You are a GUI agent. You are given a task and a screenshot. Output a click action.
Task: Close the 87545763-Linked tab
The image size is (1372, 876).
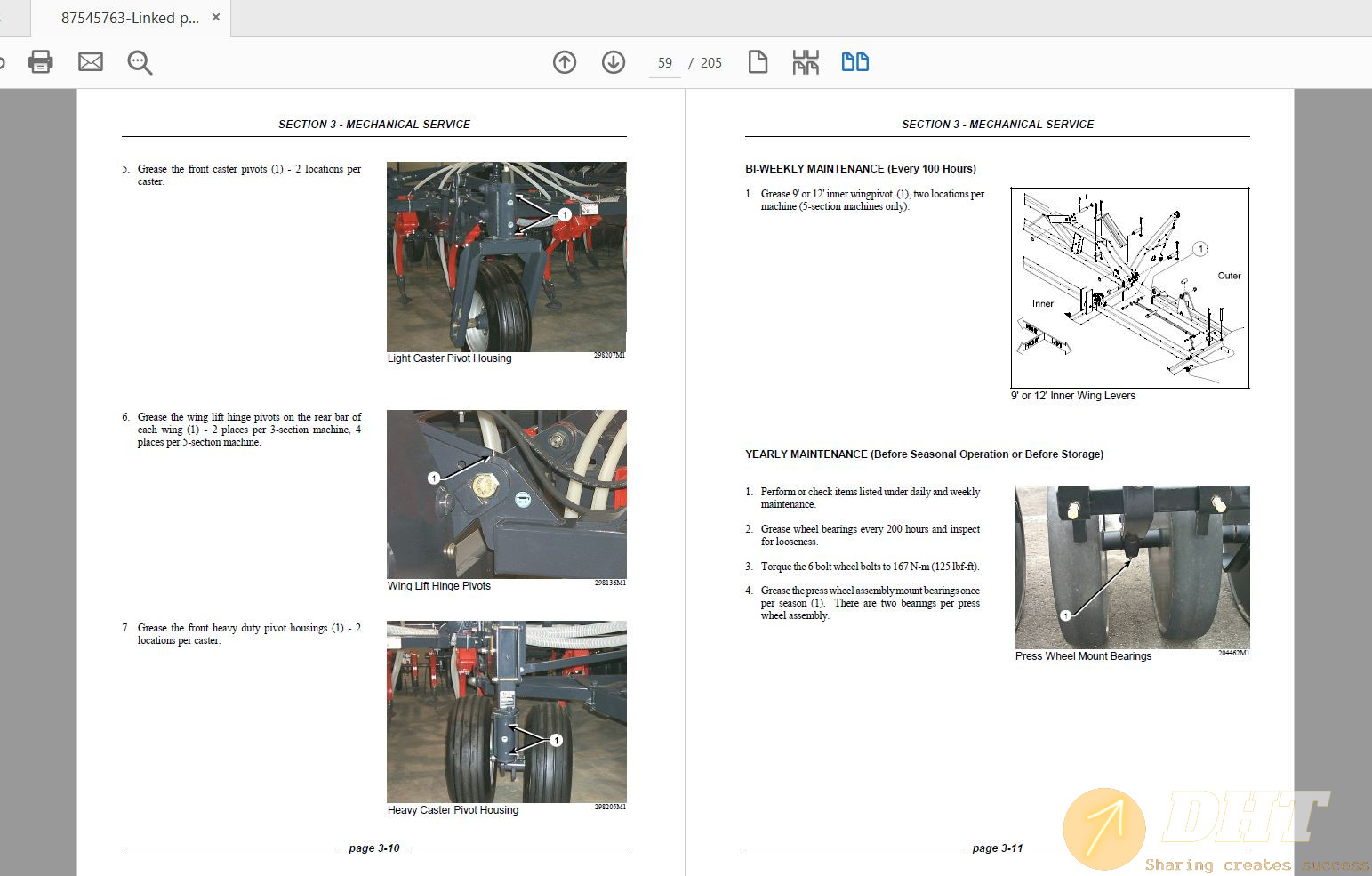[214, 16]
